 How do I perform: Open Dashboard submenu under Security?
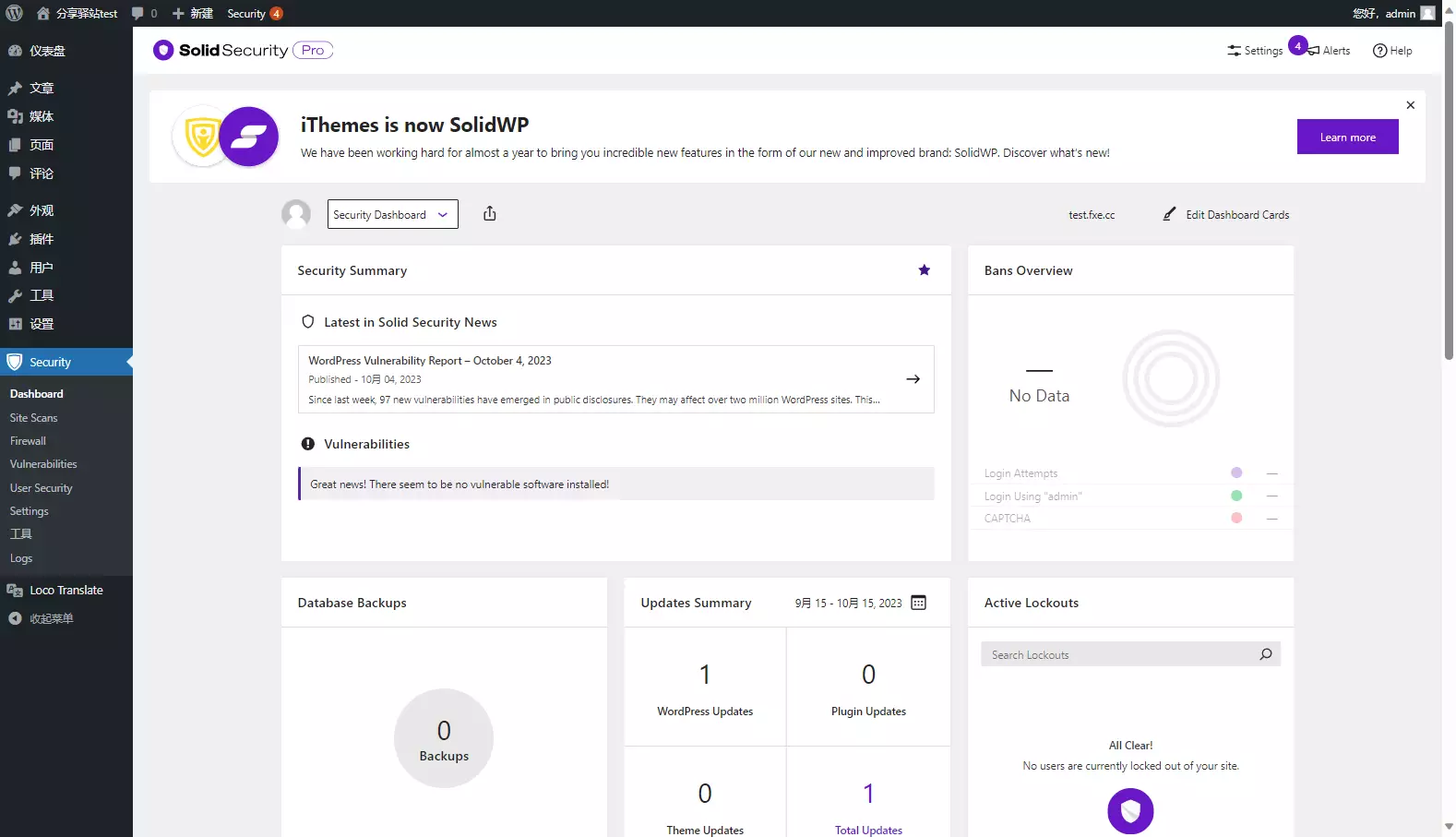[x=37, y=394]
